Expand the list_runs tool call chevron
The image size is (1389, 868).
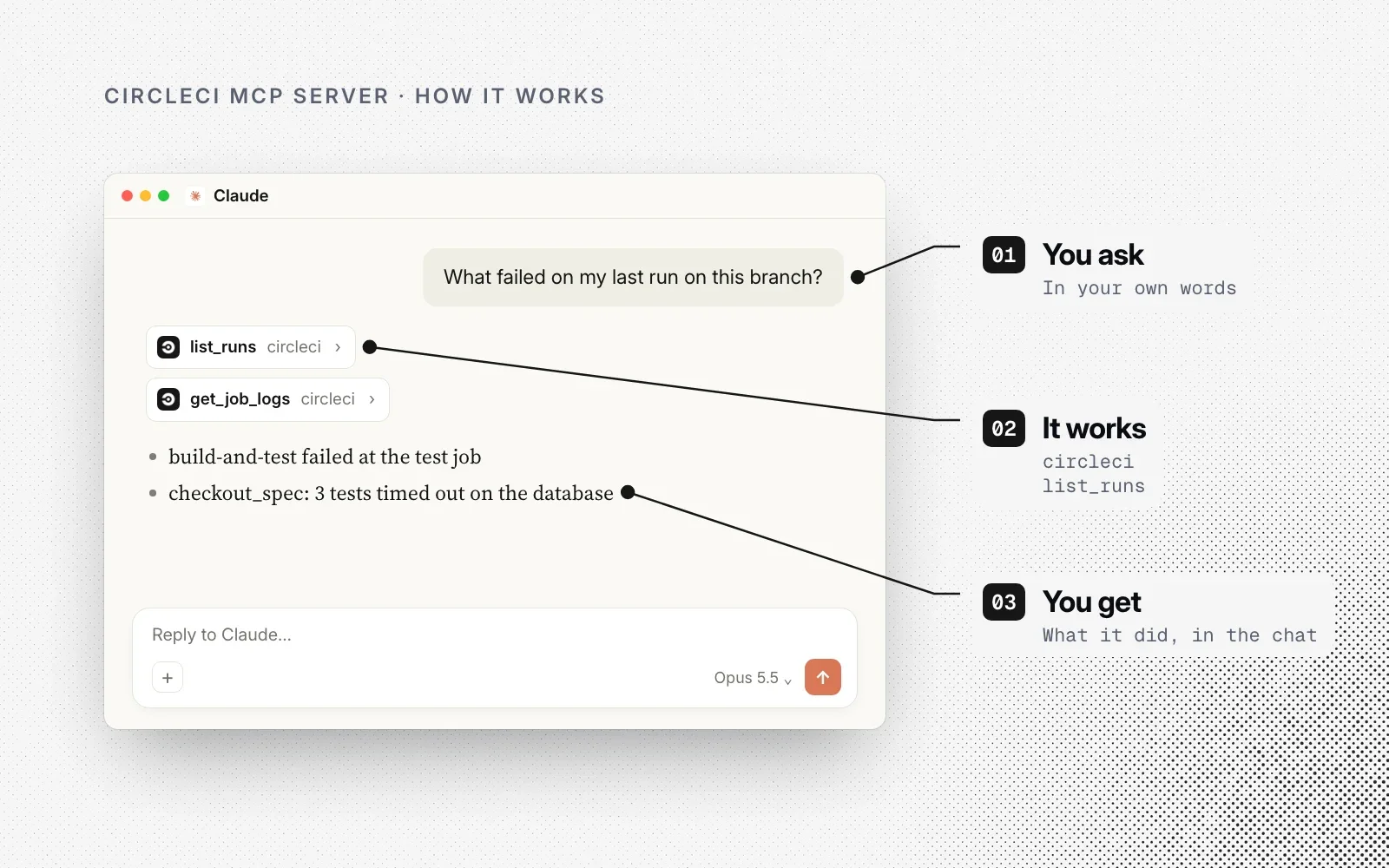pyautogui.click(x=338, y=347)
